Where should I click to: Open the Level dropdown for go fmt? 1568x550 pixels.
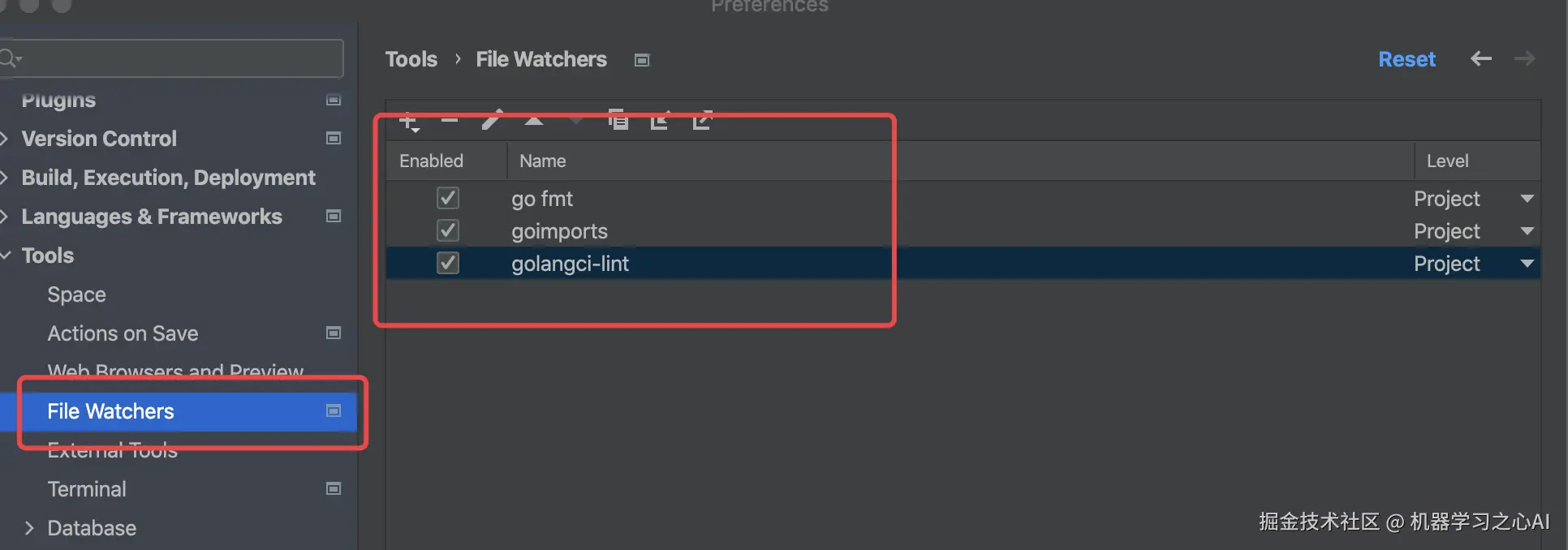(1527, 199)
